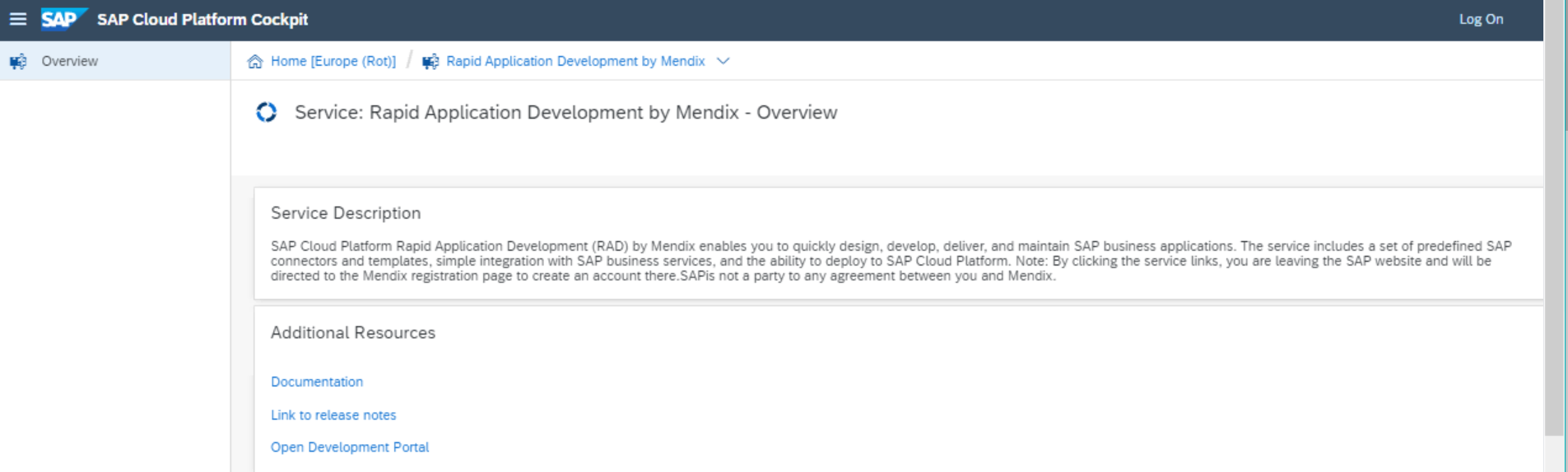Click the SAP logo
The image size is (1568, 472).
click(x=63, y=19)
